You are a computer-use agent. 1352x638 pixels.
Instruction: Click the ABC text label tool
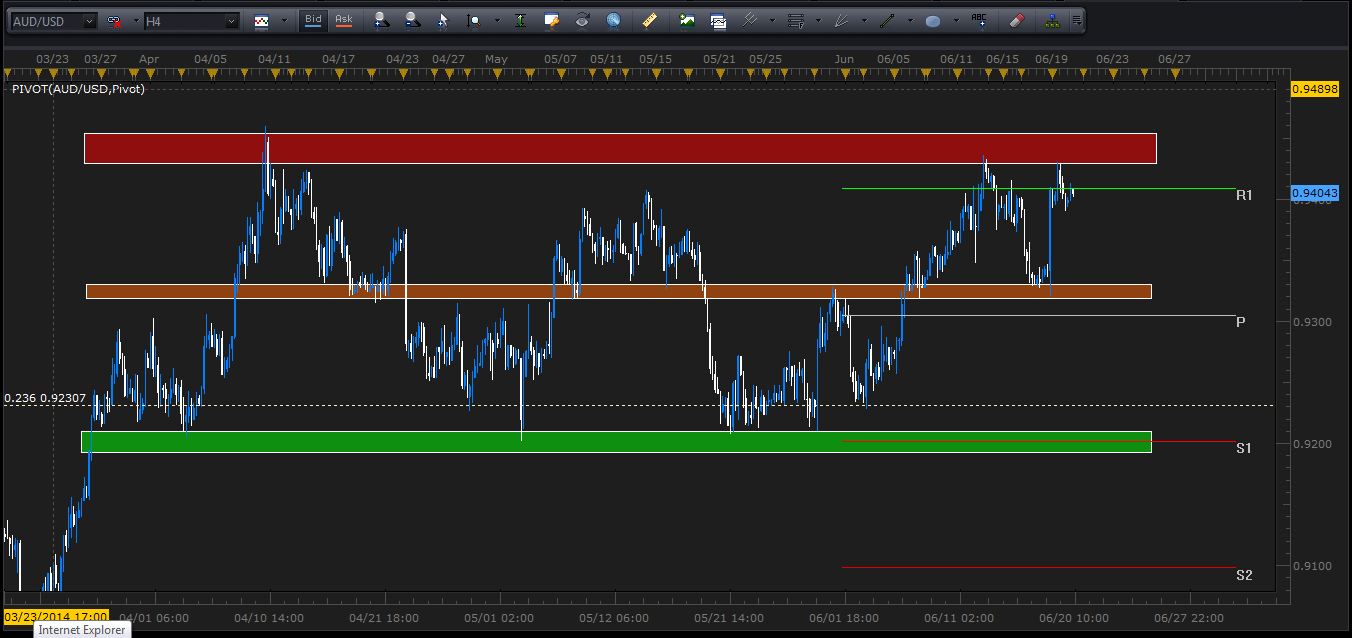click(979, 20)
